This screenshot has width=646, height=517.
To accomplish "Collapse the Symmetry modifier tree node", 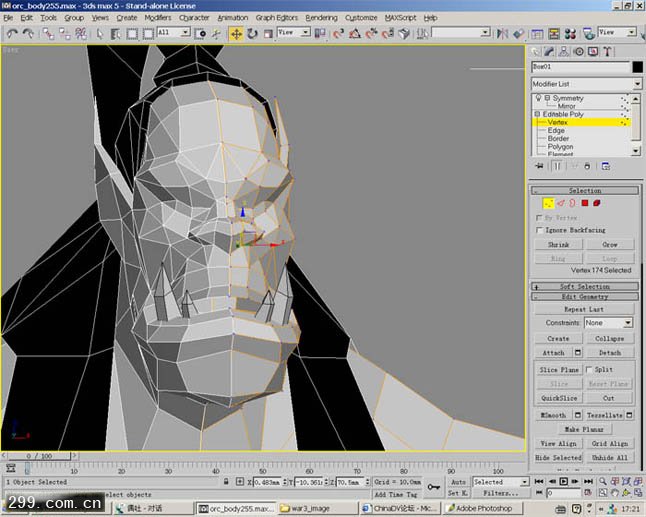I will pyautogui.click(x=545, y=98).
